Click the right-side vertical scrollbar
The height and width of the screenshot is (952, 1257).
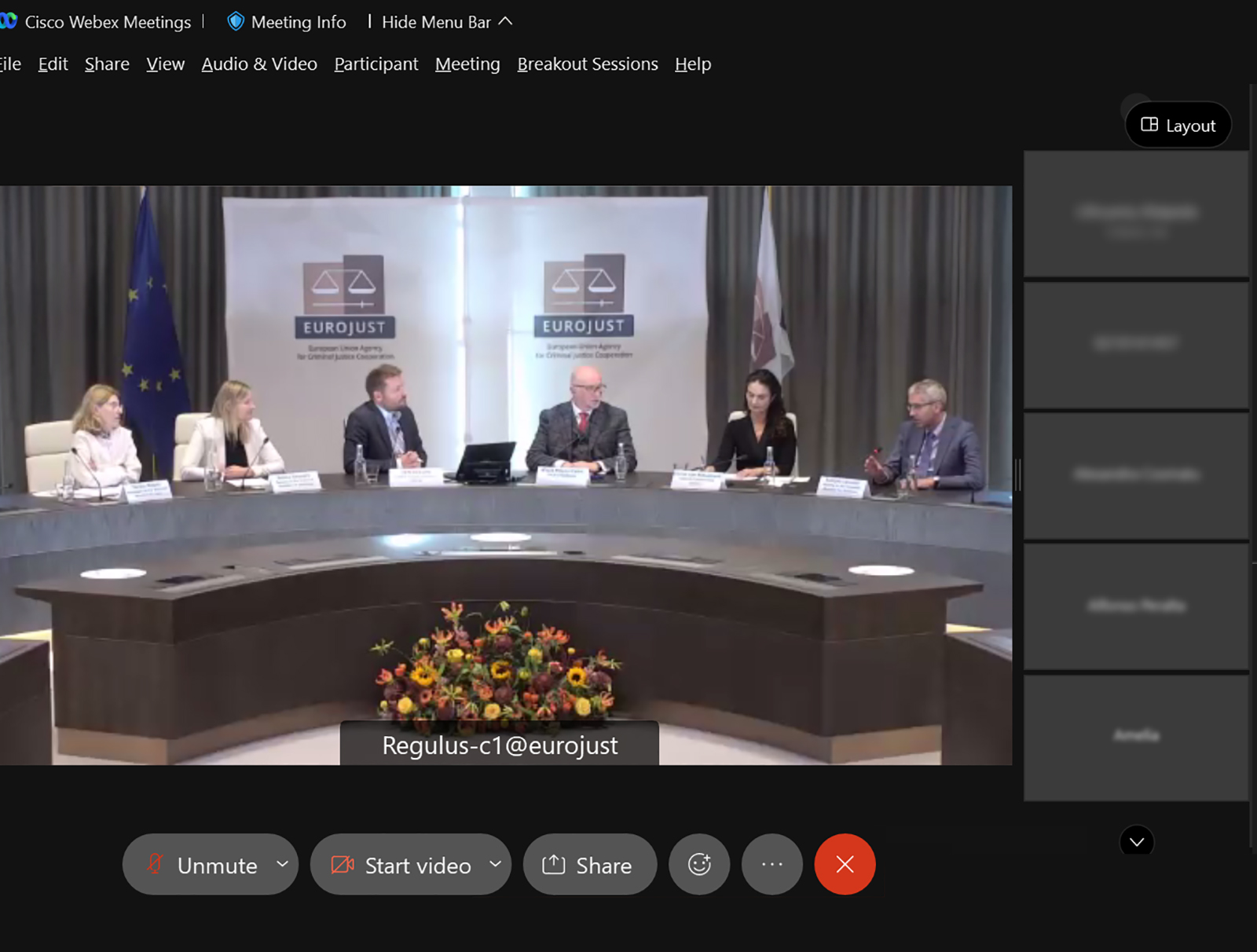(1252, 467)
